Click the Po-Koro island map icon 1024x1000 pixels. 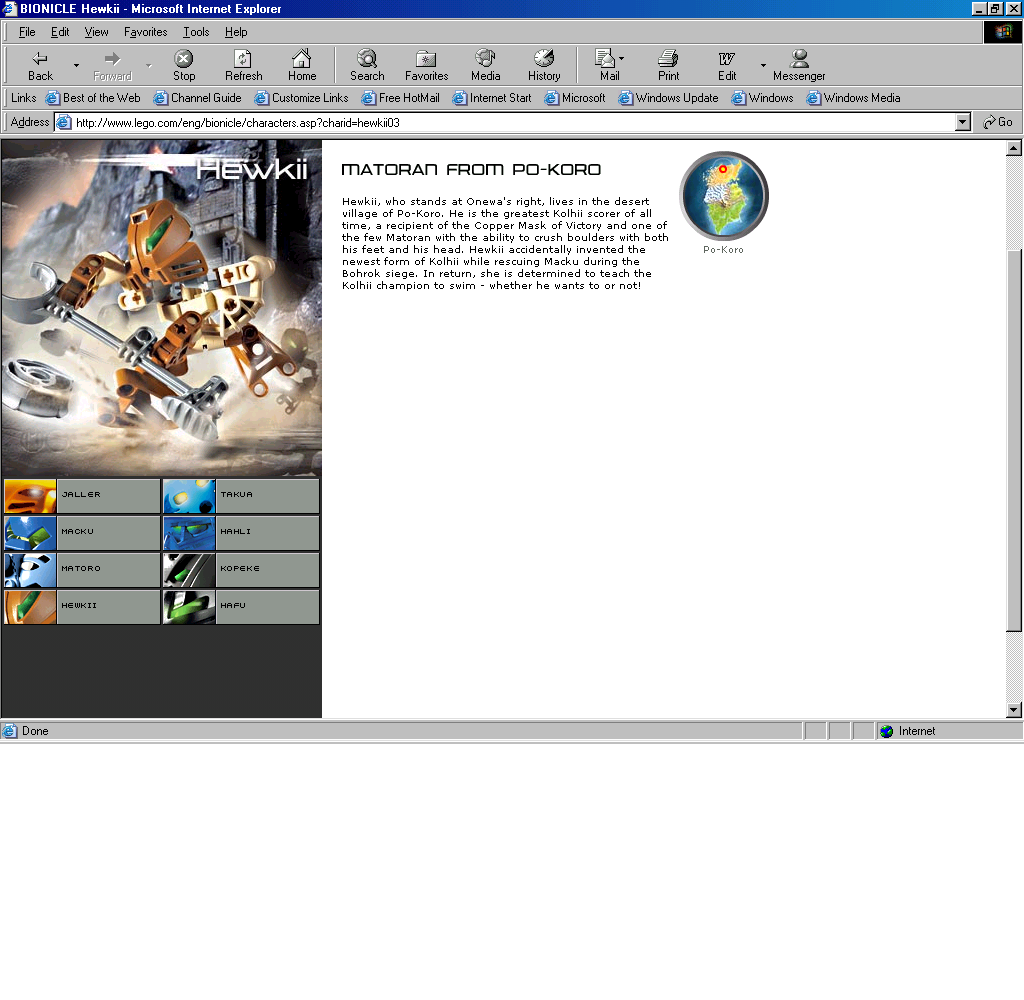[724, 196]
